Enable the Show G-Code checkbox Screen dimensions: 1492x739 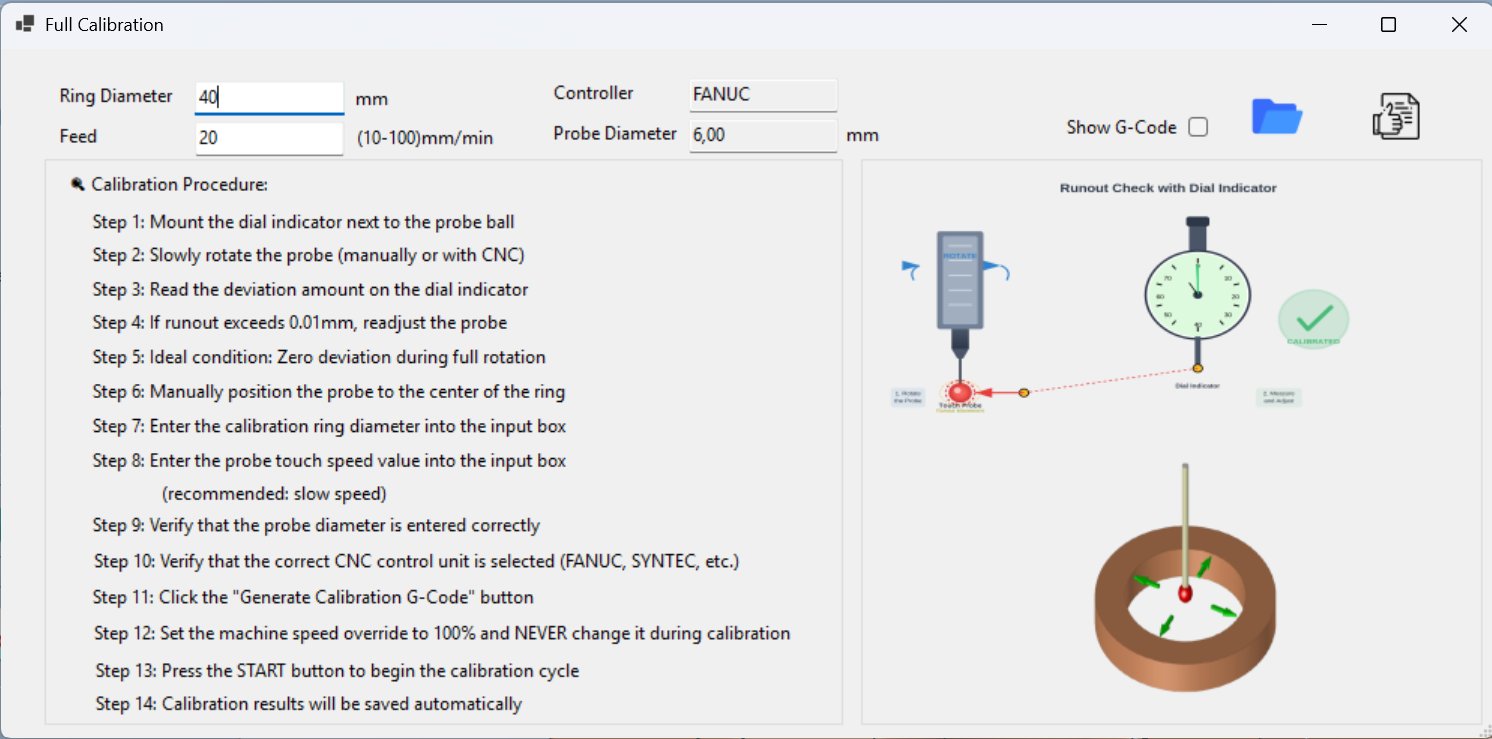pyautogui.click(x=1197, y=127)
